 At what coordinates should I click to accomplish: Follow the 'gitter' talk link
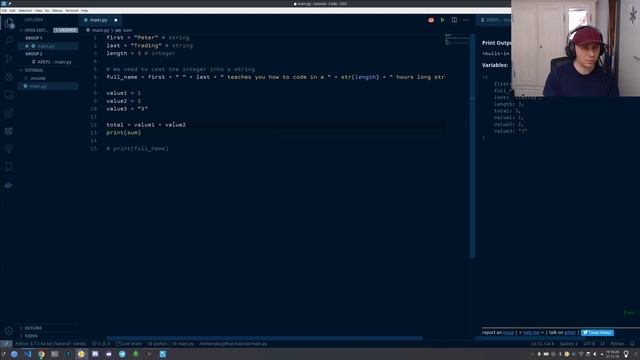tap(570, 333)
